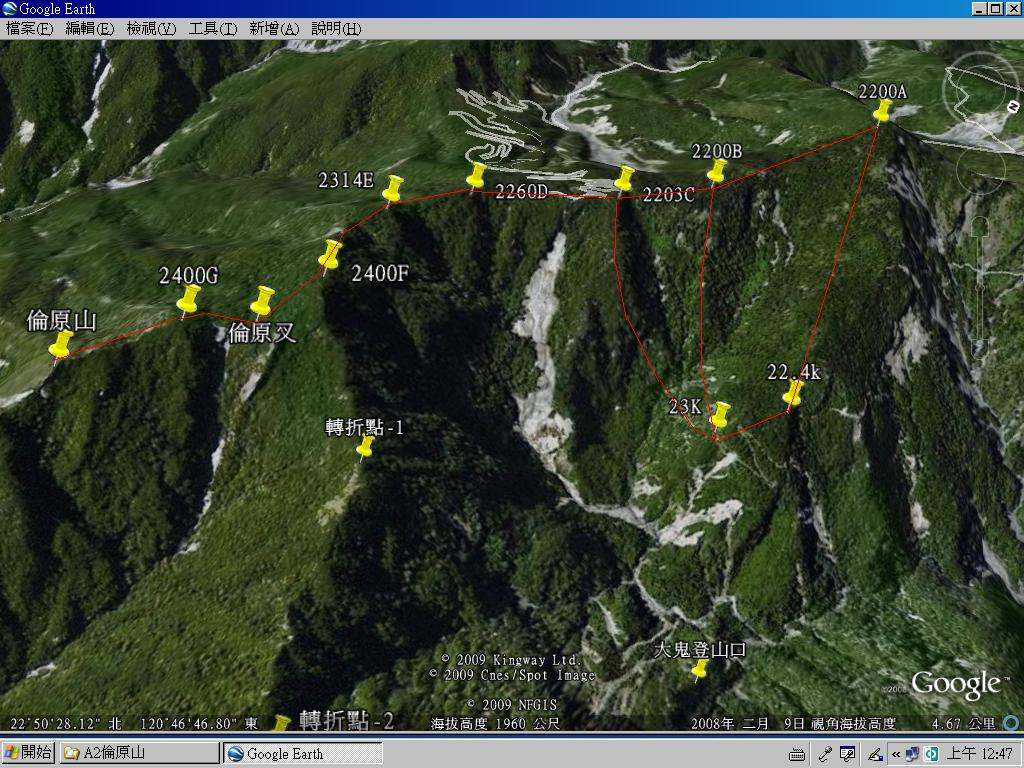
Task: Select the 2203C pushpin on the ridge
Action: pos(625,180)
